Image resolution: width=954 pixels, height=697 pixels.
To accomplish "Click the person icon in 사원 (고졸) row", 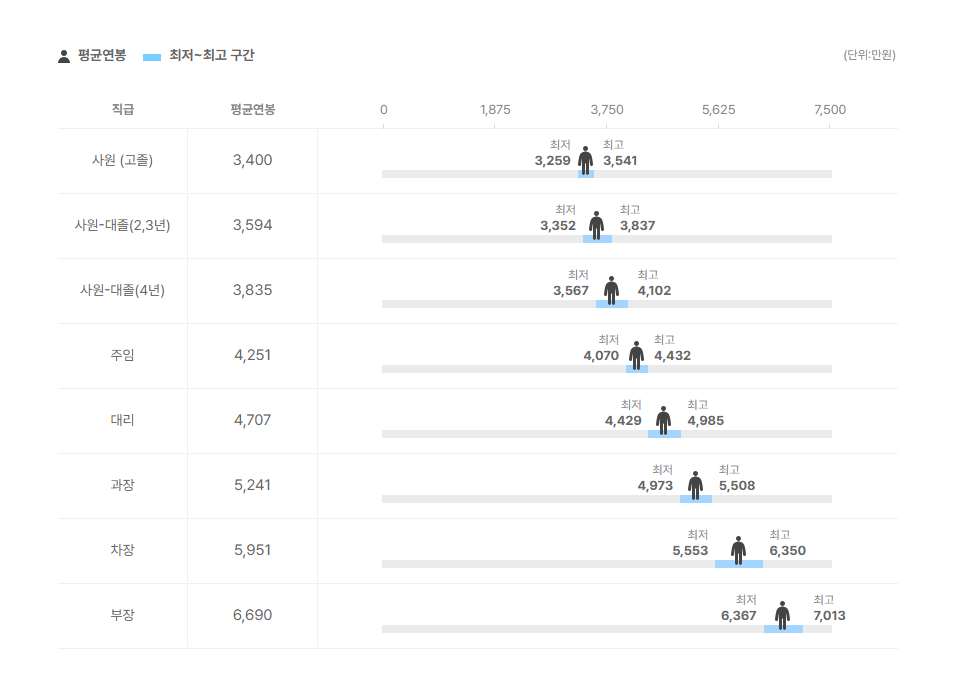I will pyautogui.click(x=586, y=159).
